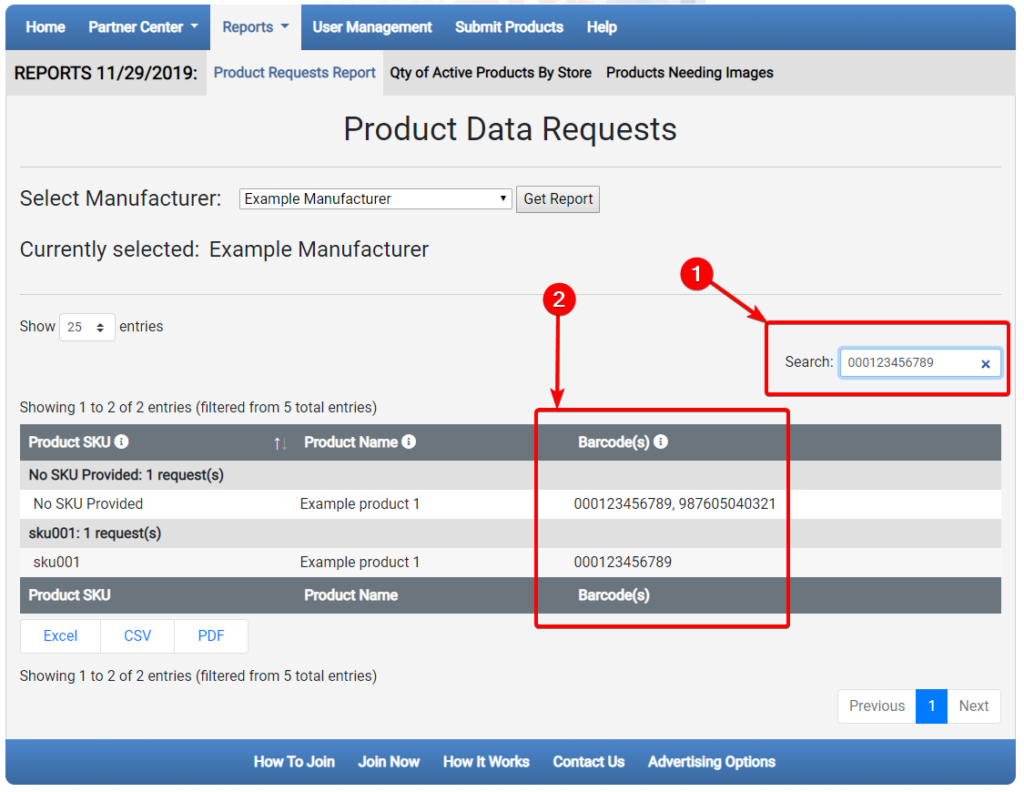Export the table as CSV
1024x792 pixels.
tap(137, 636)
